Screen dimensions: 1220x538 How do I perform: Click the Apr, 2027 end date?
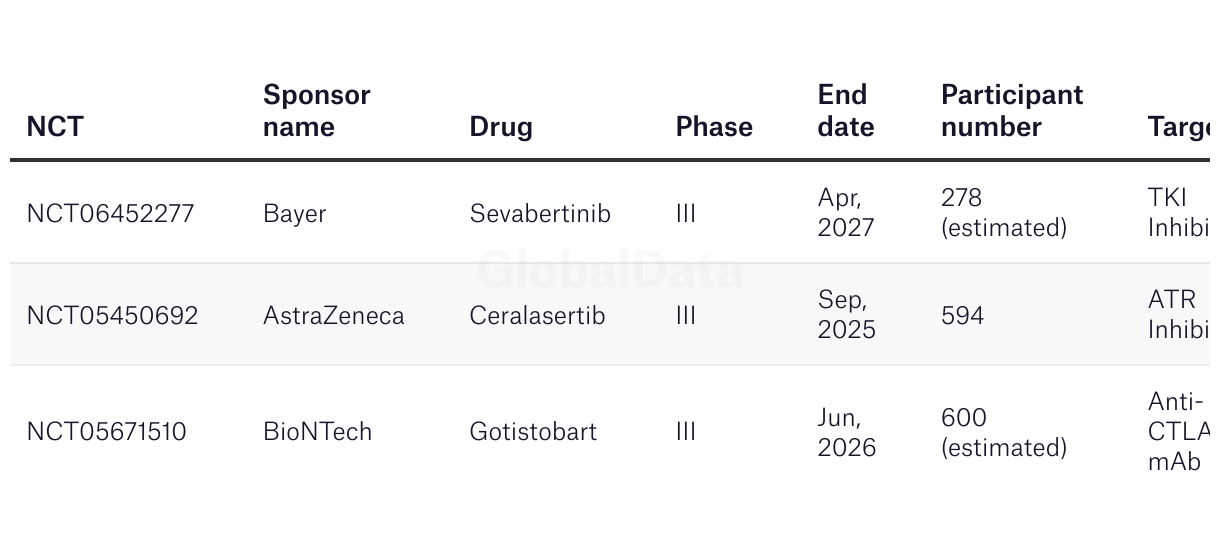(x=846, y=213)
